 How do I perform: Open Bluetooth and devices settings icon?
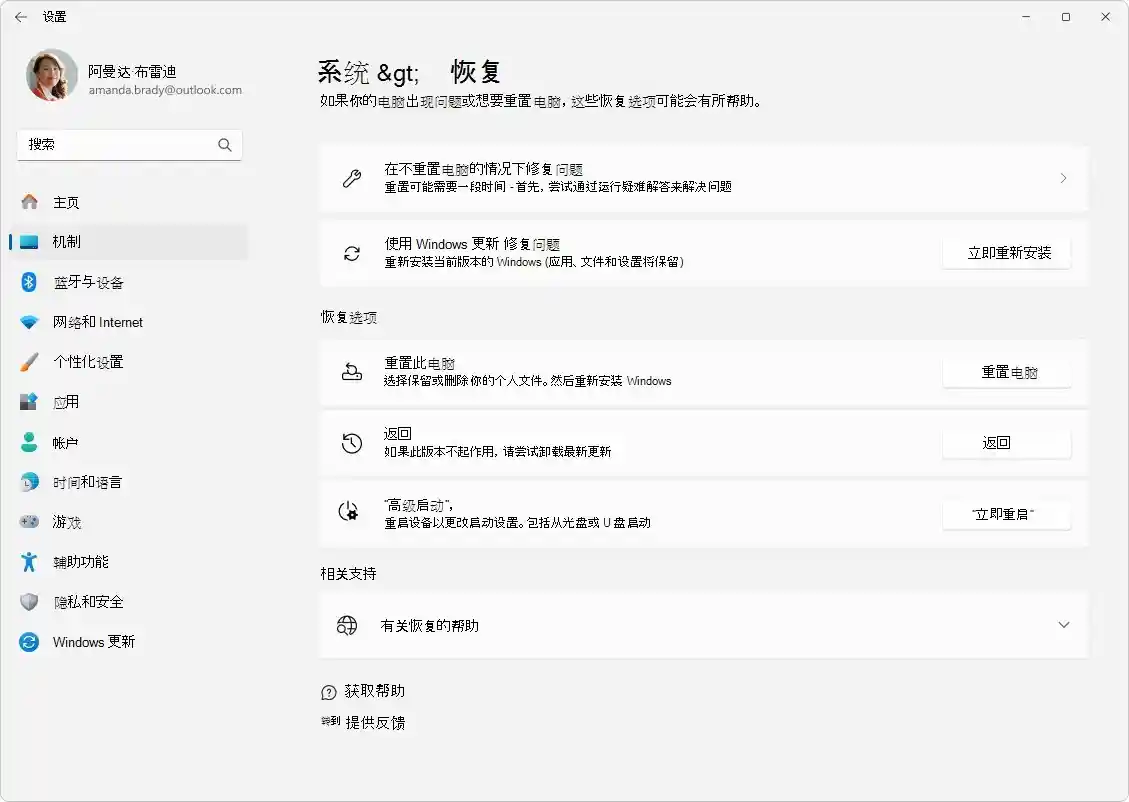click(26, 282)
